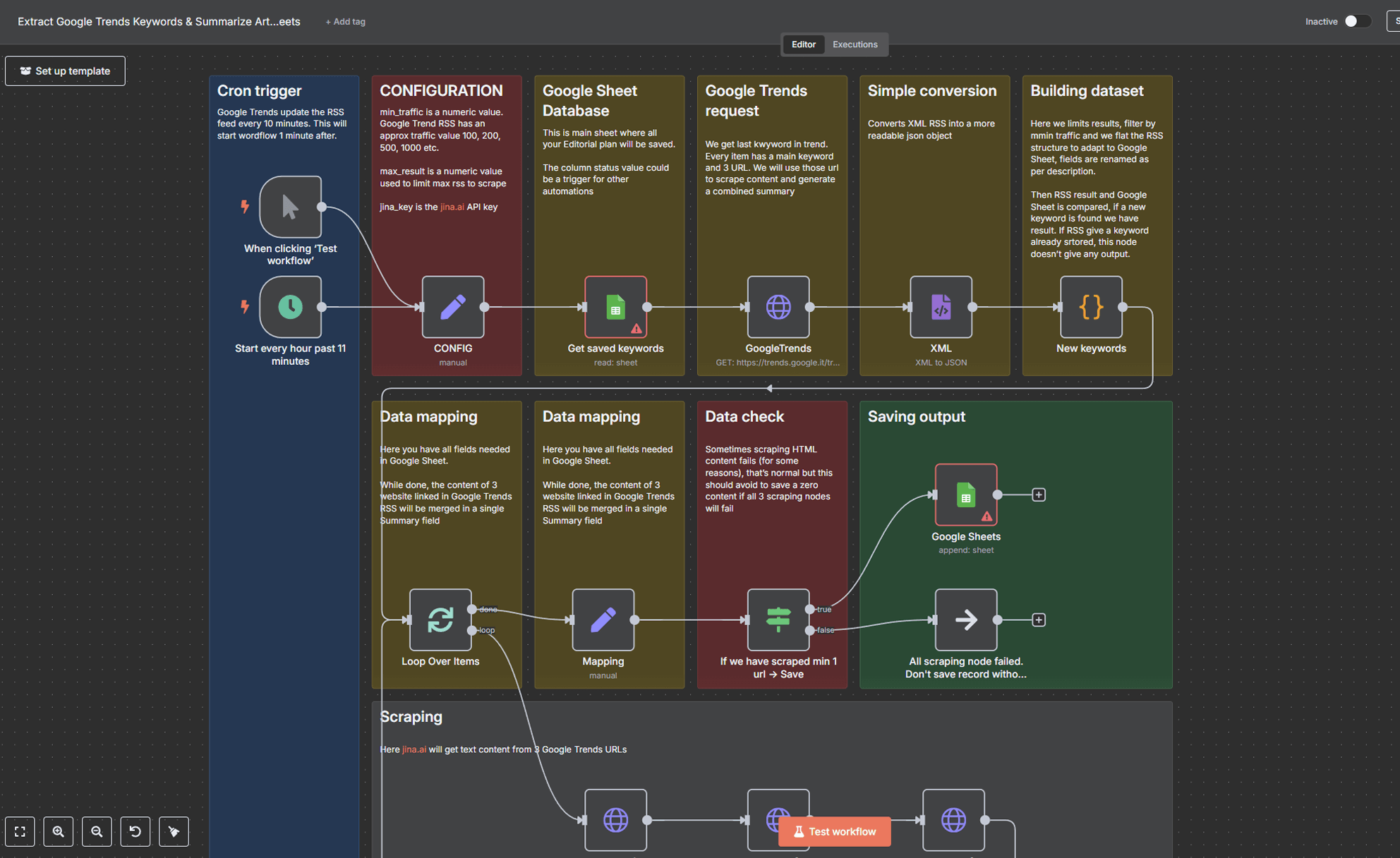The height and width of the screenshot is (858, 1400).
Task: Switch to the Executions tab
Action: 855,44
